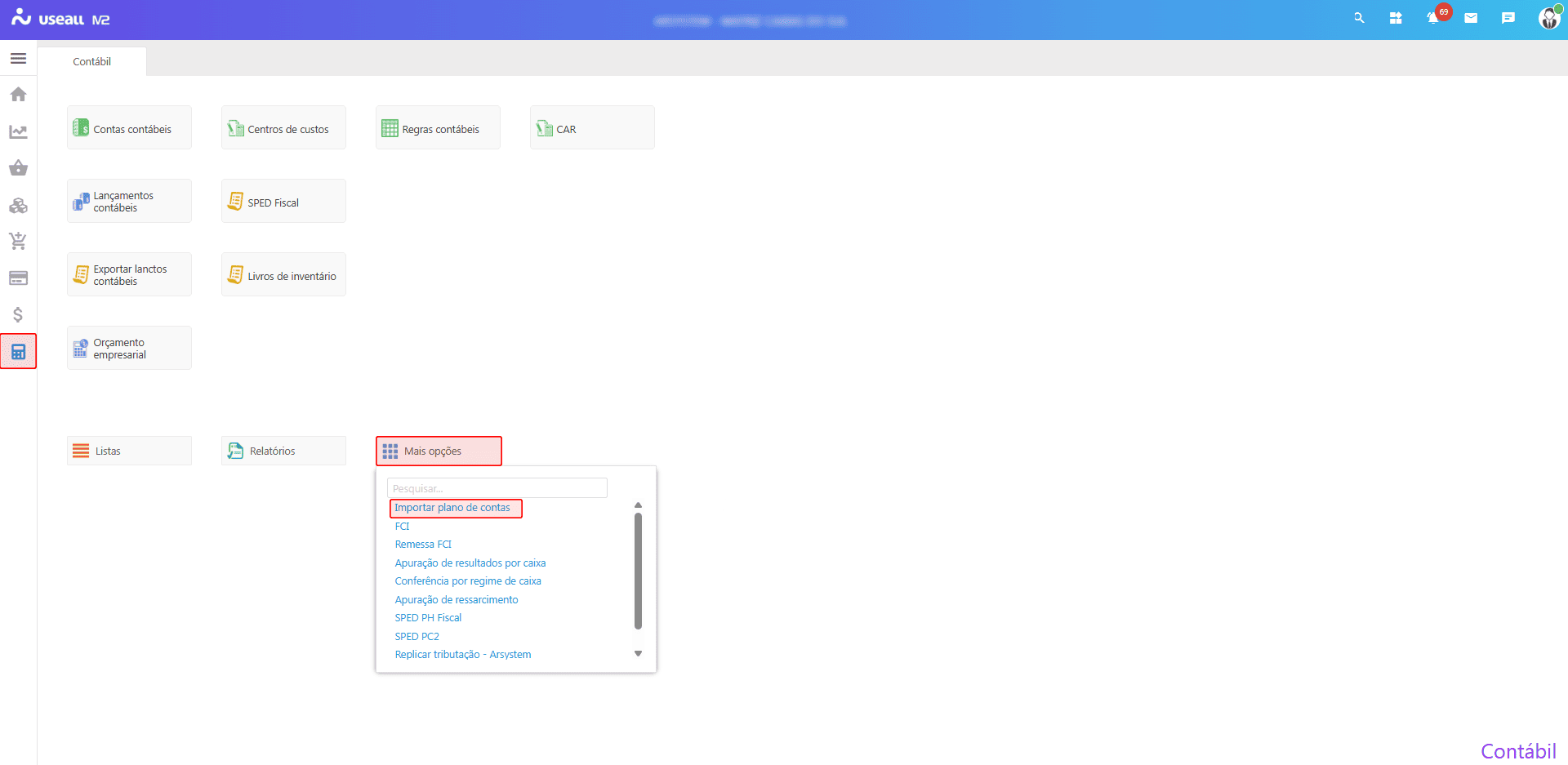Open Lançamentos contábeis

129,202
